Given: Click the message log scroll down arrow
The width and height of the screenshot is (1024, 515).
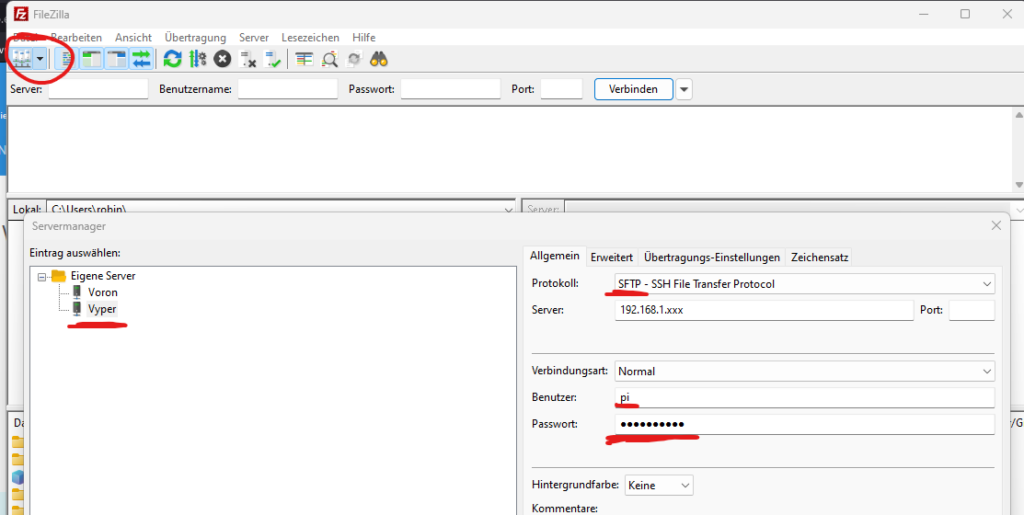Looking at the screenshot, I should (1018, 185).
